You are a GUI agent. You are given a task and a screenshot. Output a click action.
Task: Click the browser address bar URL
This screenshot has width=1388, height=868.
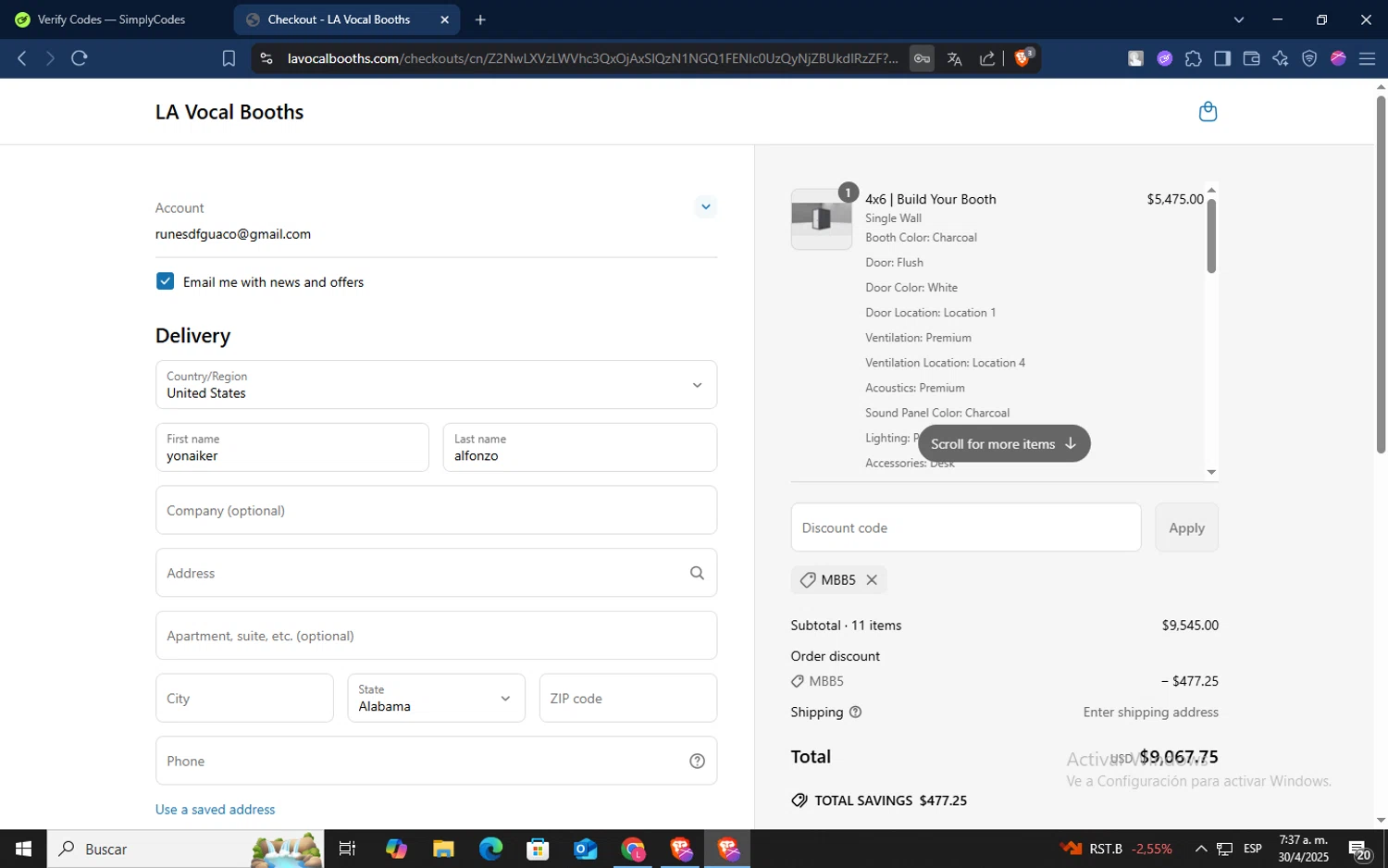[592, 58]
